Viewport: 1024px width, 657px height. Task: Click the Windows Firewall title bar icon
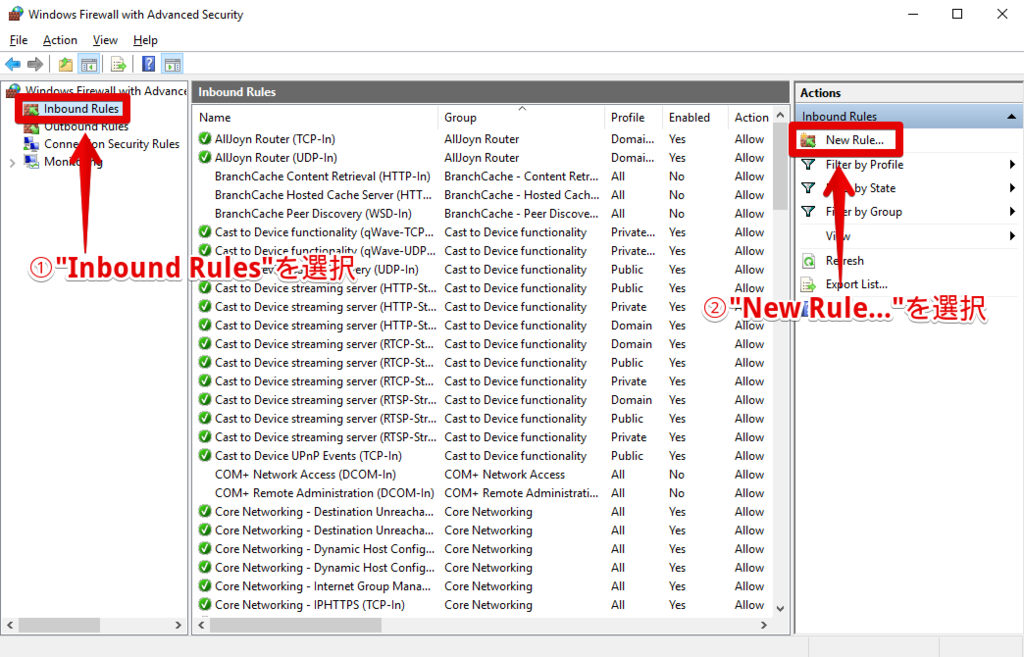coord(16,14)
